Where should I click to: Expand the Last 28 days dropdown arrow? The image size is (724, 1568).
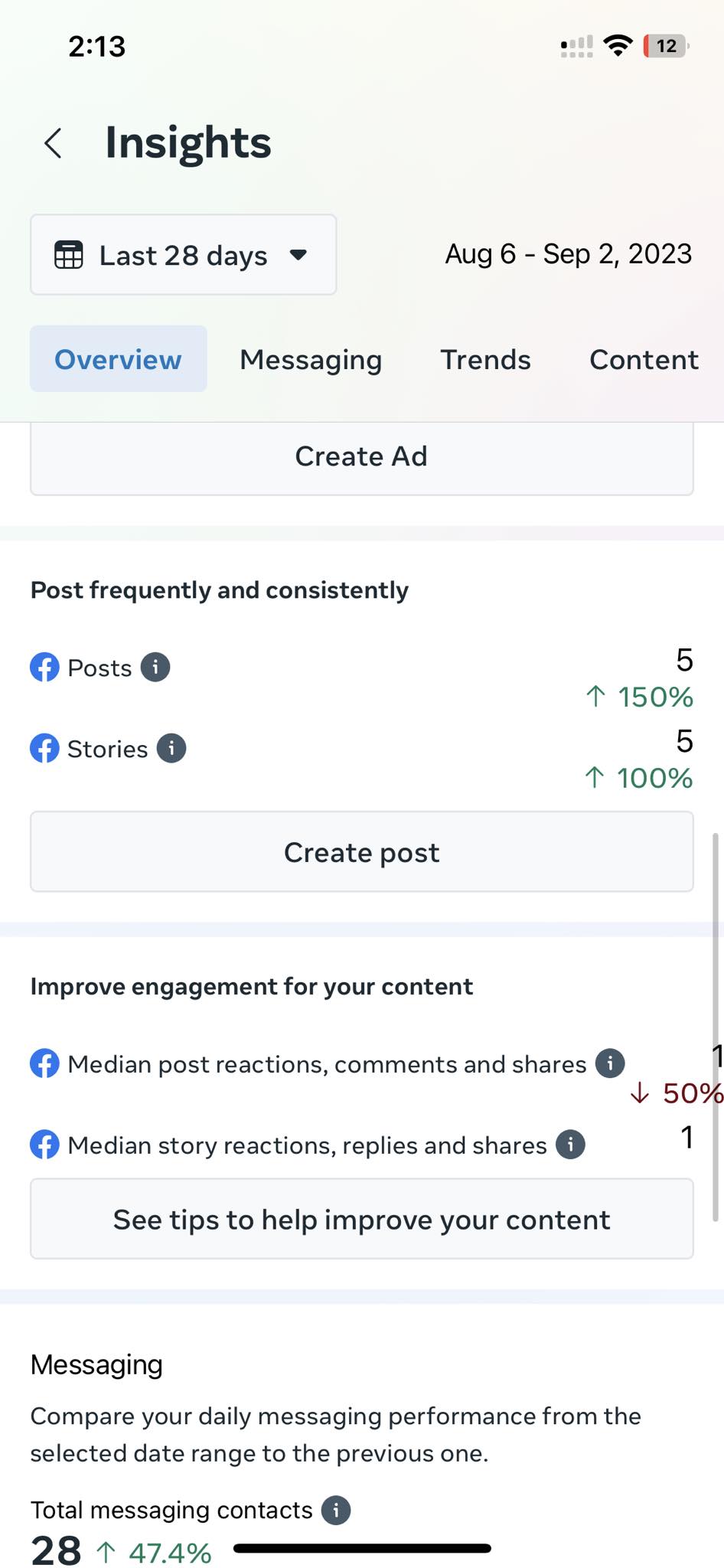[x=298, y=255]
